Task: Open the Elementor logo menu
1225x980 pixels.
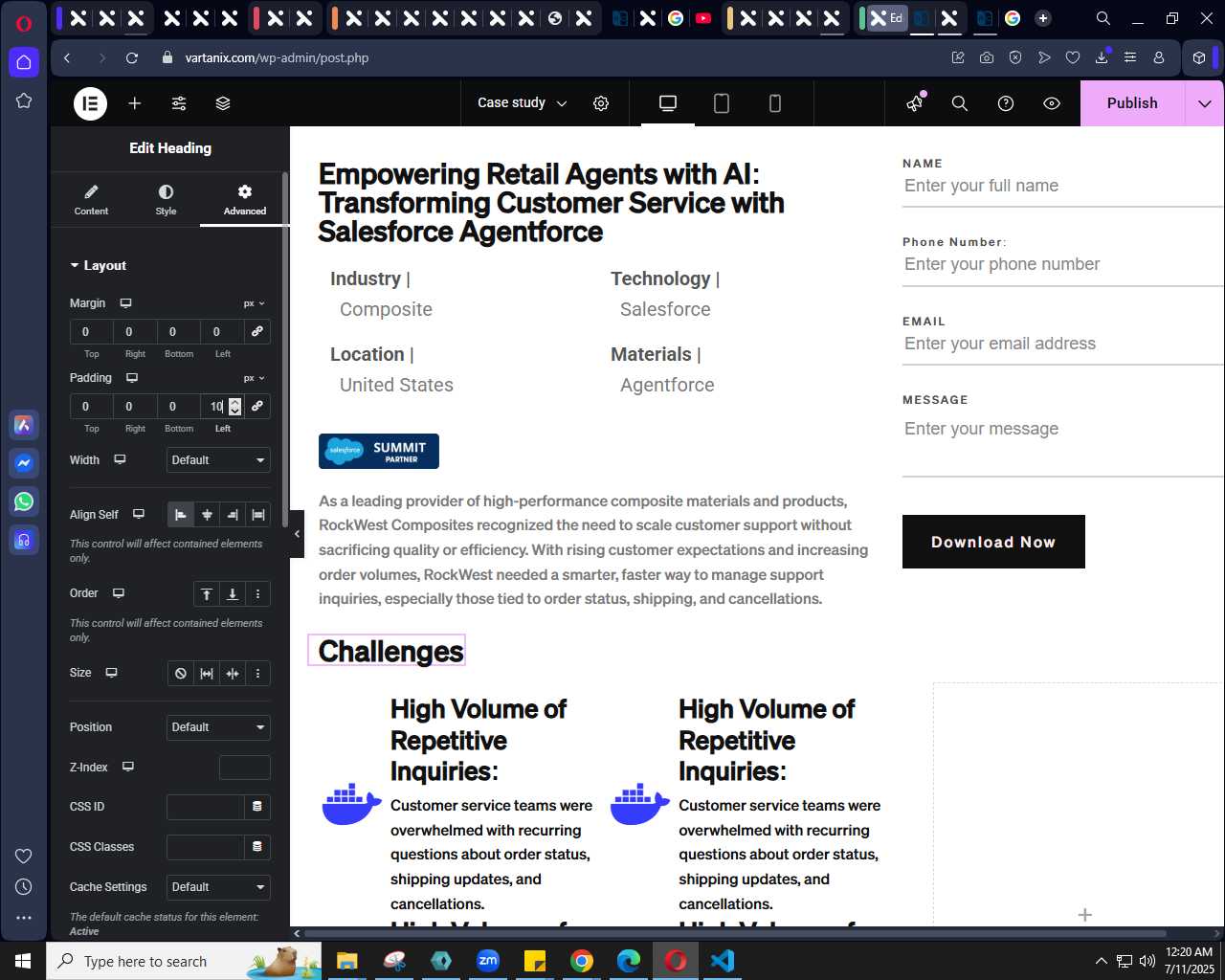Action: pos(90,103)
